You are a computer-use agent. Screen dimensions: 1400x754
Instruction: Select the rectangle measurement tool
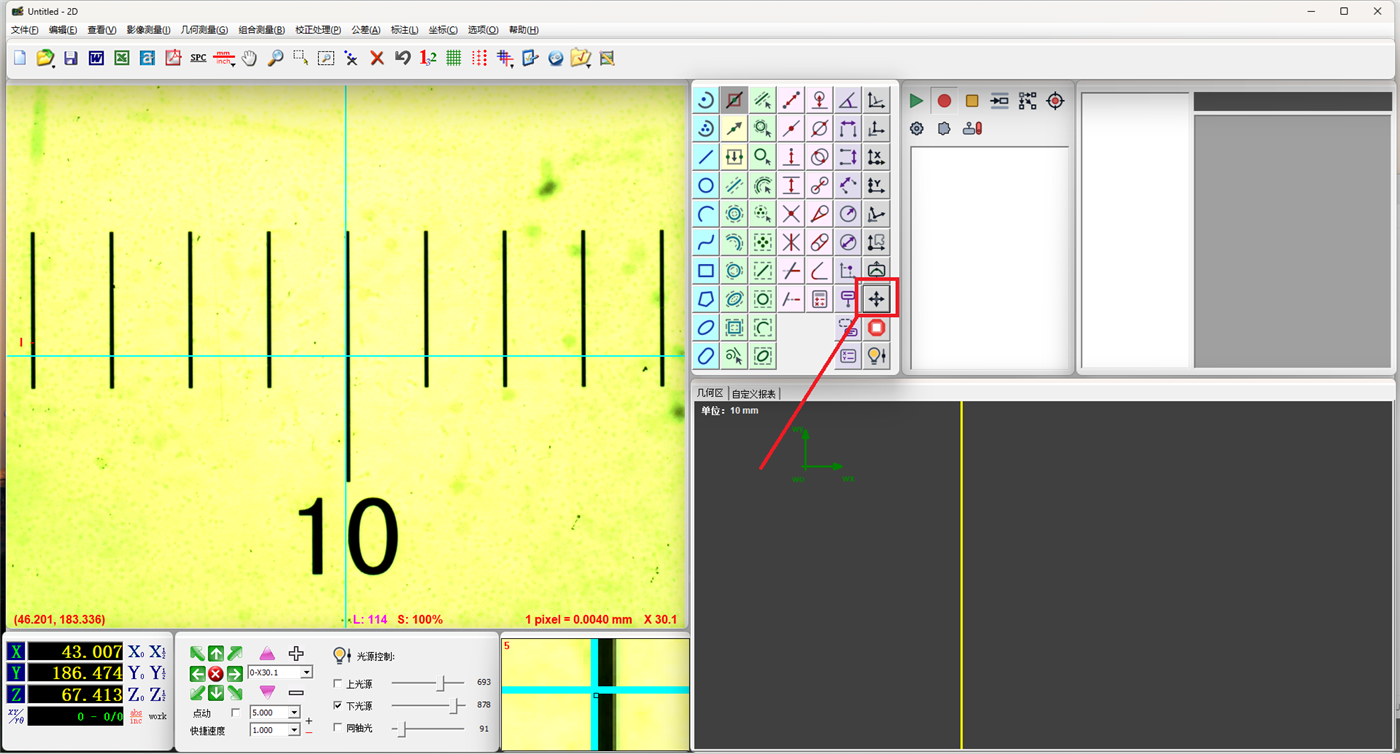click(706, 271)
